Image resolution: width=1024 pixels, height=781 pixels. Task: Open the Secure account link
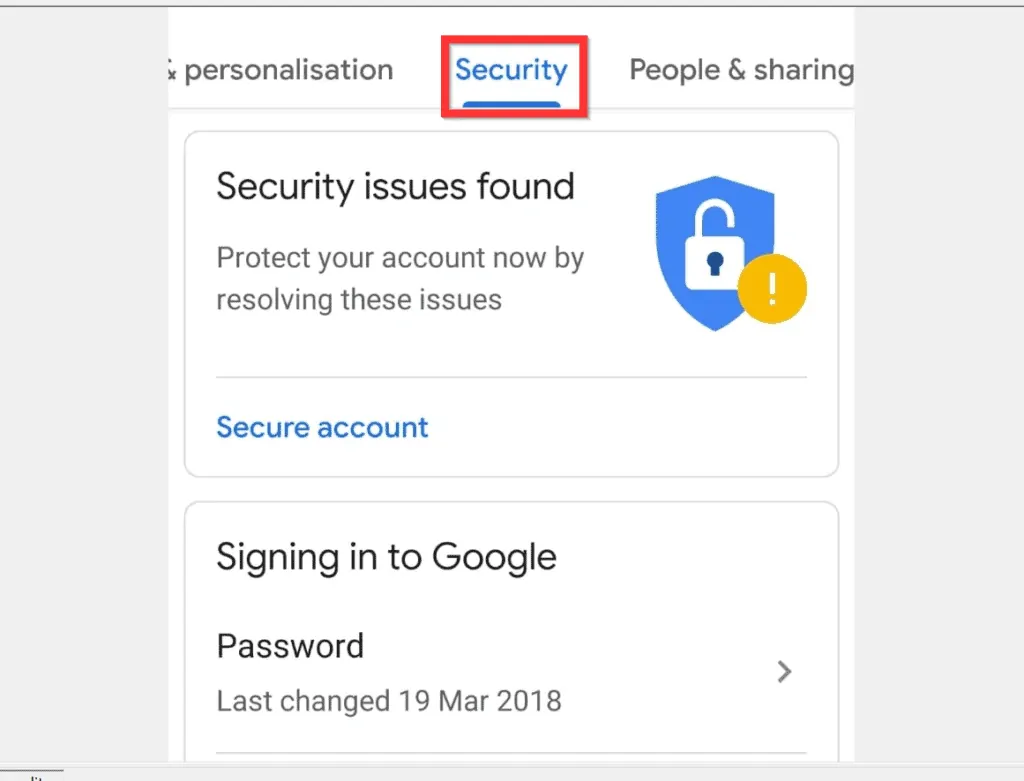(x=322, y=427)
